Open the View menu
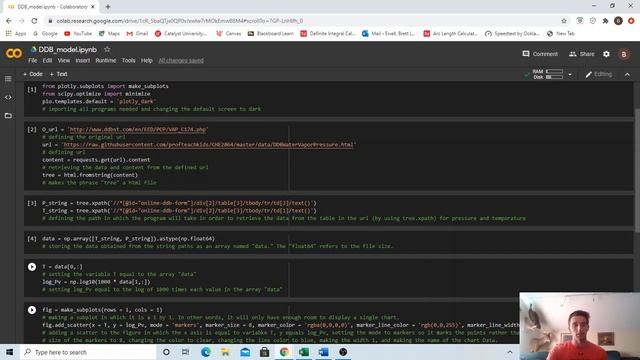Screen dimensions: 640x360 (64, 60)
